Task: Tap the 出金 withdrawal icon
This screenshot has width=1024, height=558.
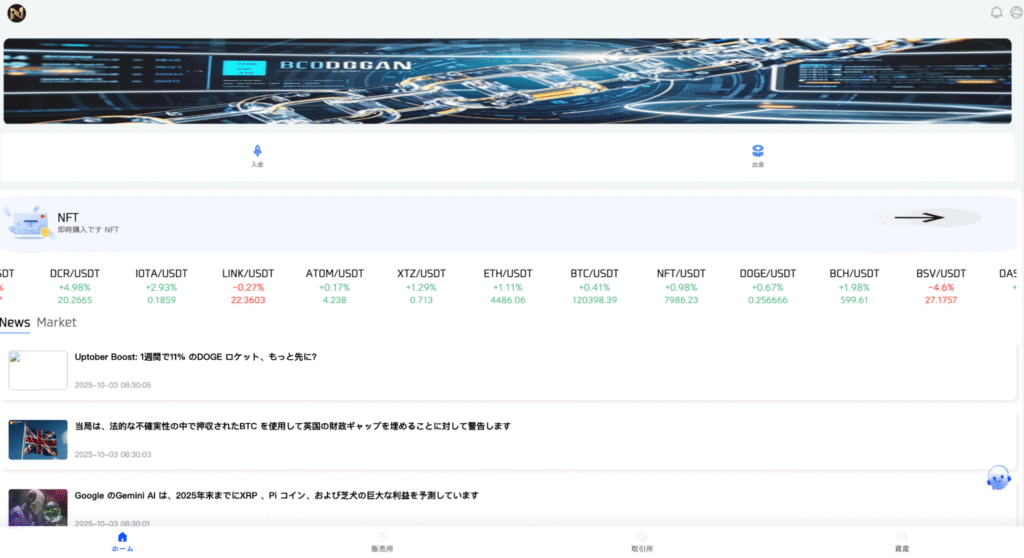Action: pos(758,151)
